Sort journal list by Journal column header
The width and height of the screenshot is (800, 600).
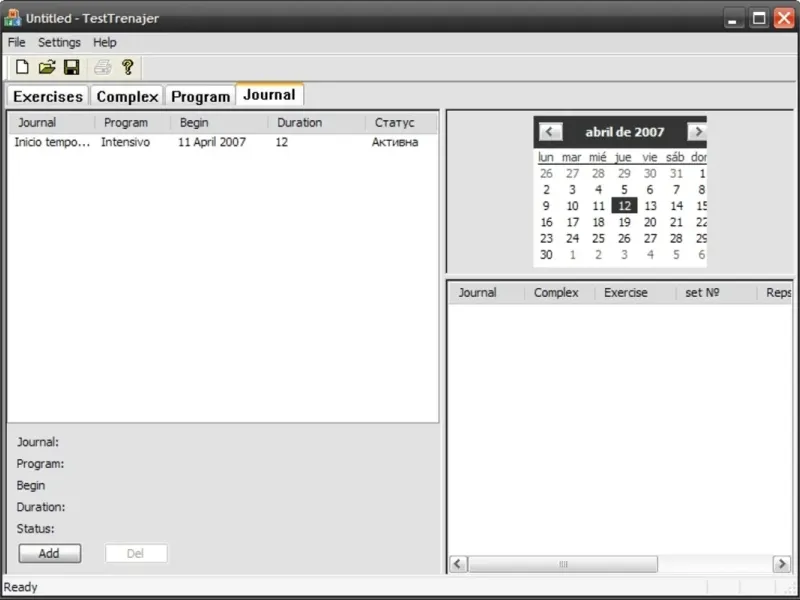[52, 123]
